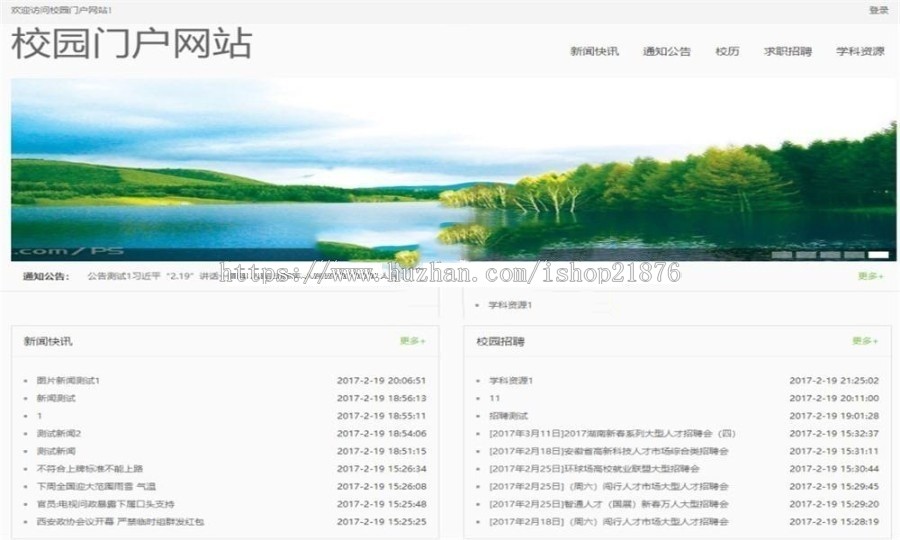Image resolution: width=900 pixels, height=540 pixels.
Task: Click the lake landscape banner image
Action: coord(453,170)
